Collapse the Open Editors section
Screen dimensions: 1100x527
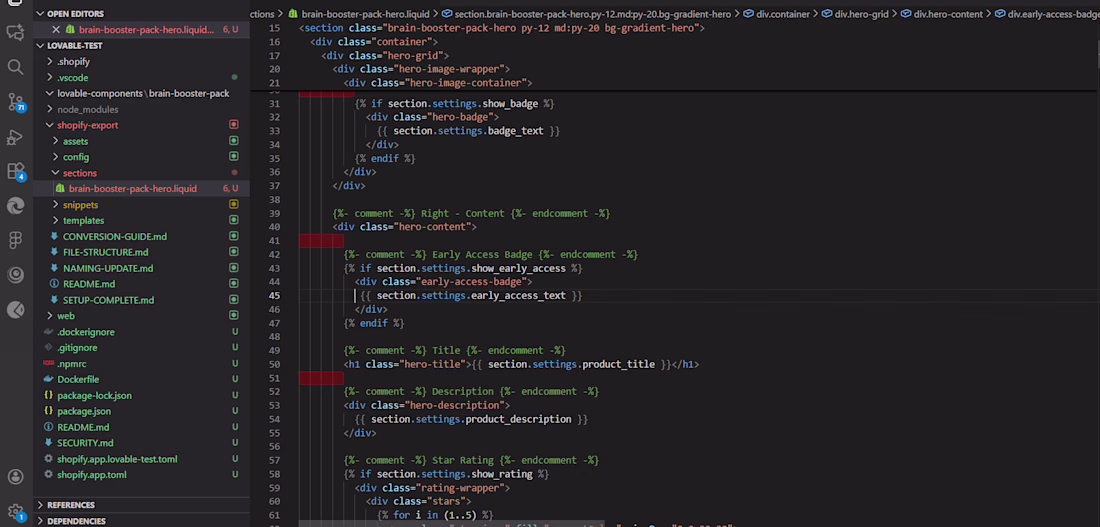[41, 14]
